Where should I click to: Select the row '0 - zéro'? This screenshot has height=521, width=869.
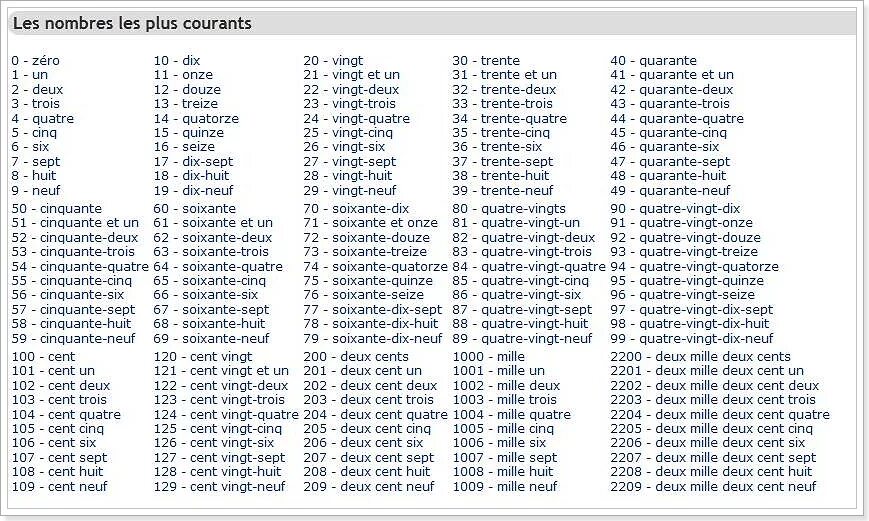tap(35, 60)
